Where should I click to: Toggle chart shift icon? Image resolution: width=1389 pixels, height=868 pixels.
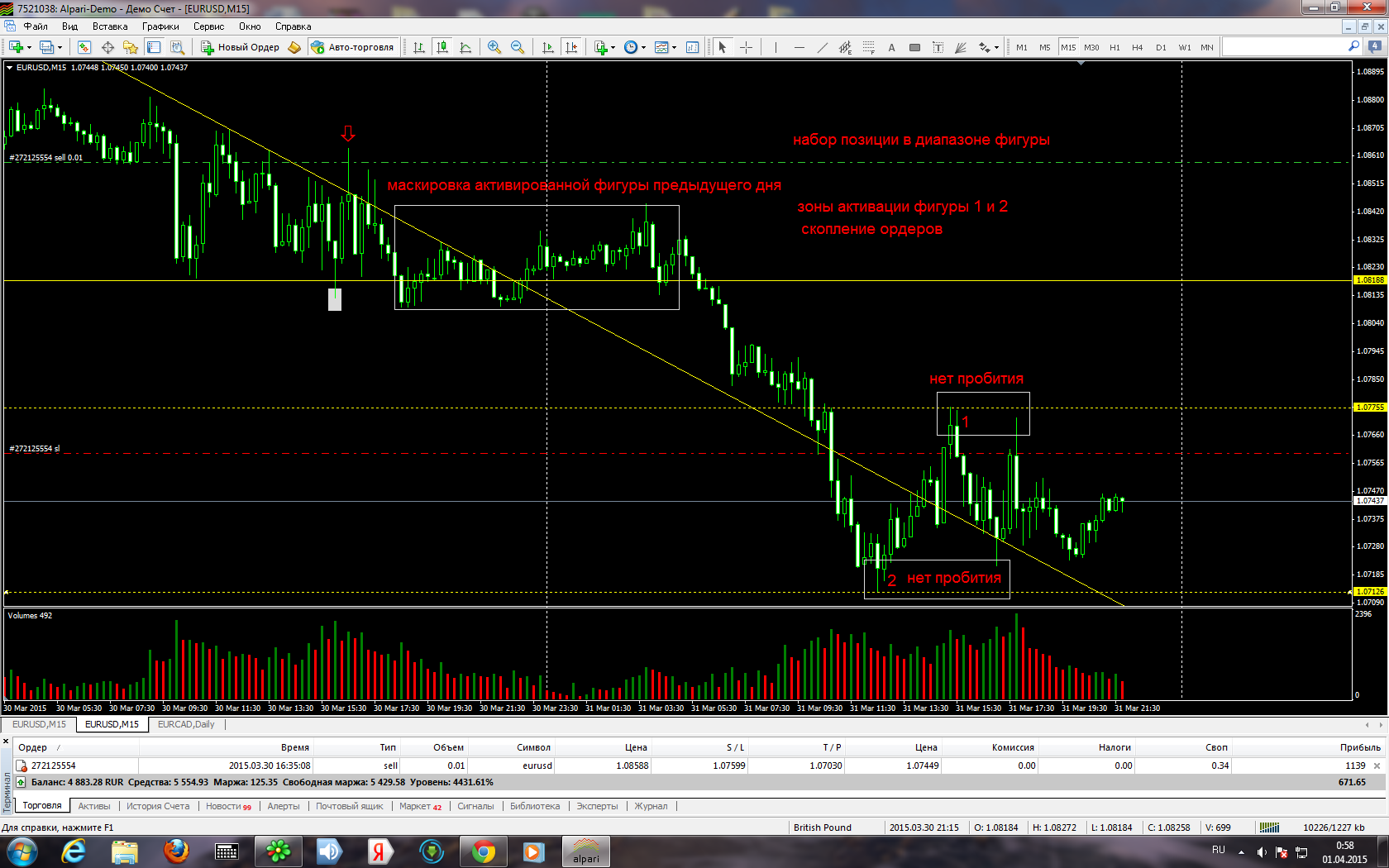[x=570, y=47]
